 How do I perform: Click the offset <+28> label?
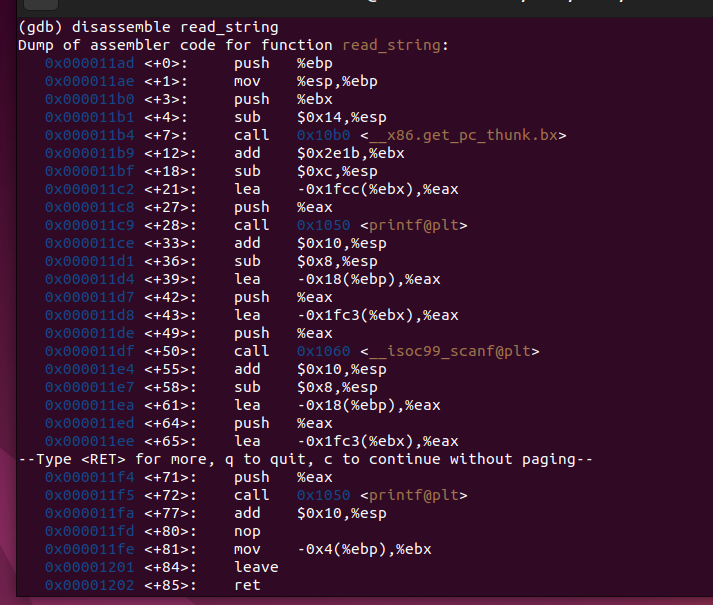[x=171, y=225]
